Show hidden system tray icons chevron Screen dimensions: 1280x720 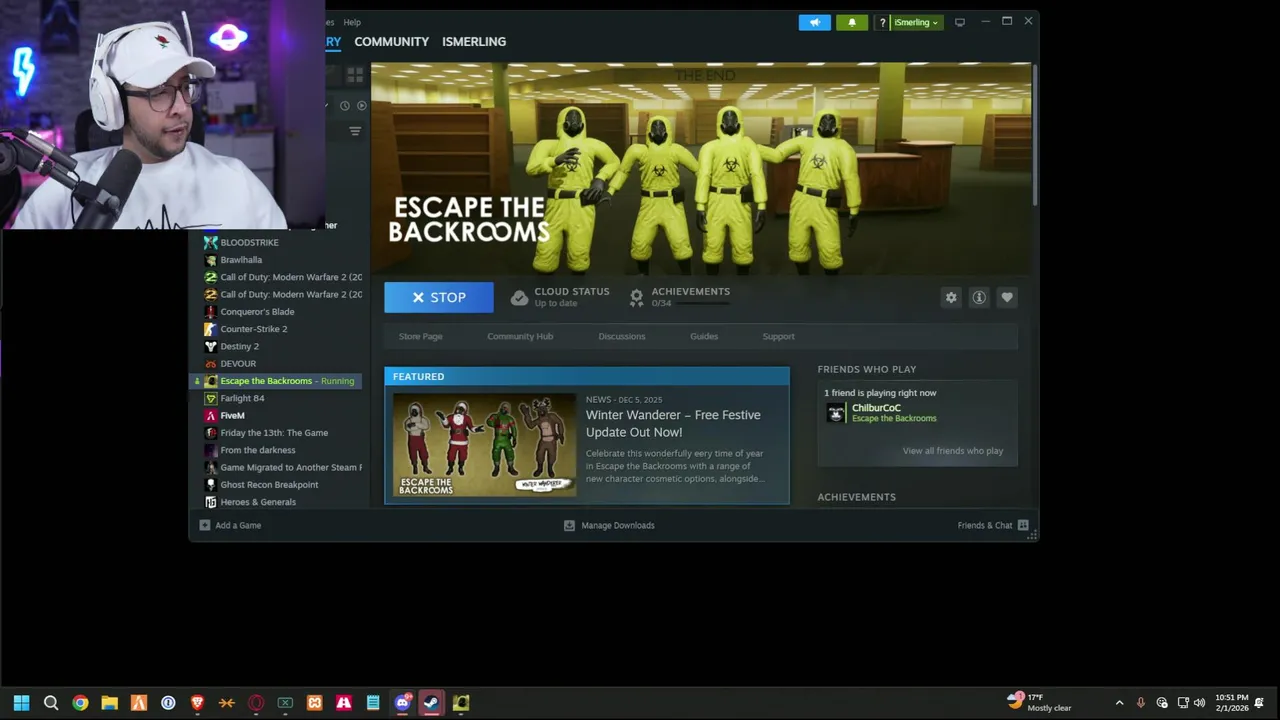tap(1119, 703)
